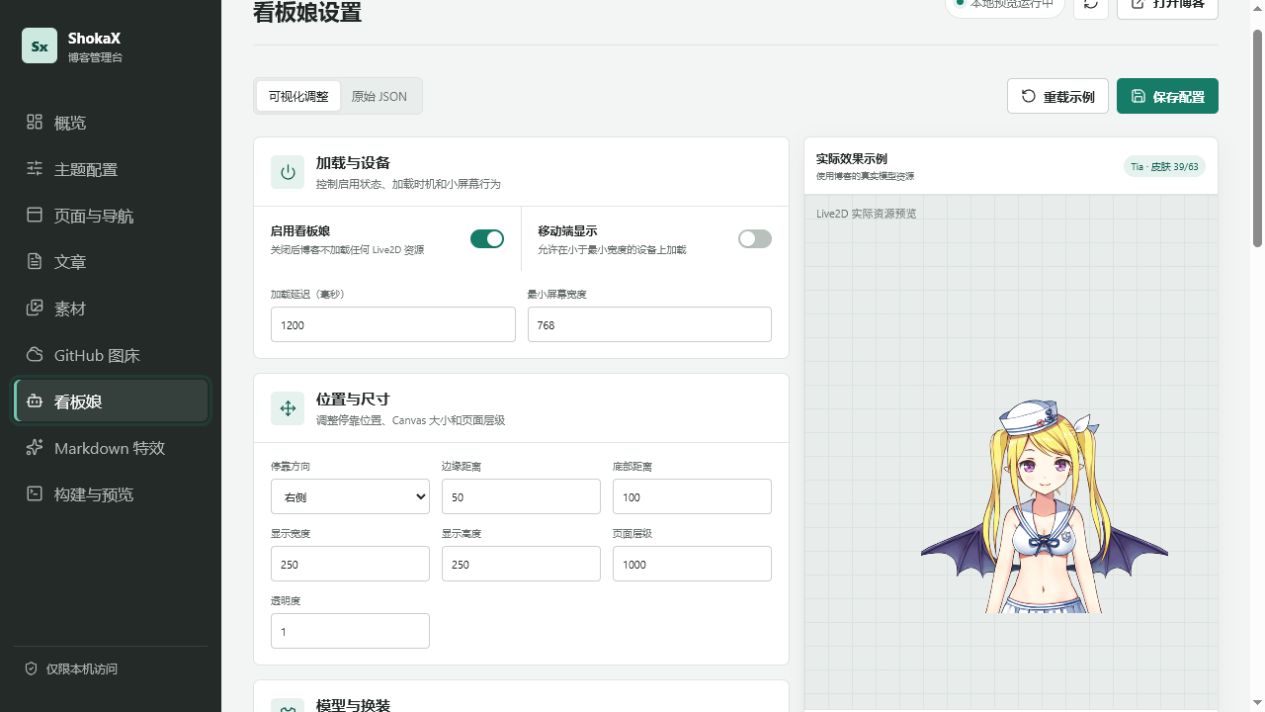
Task: Enable the 移动端显示 switch
Action: (755, 239)
